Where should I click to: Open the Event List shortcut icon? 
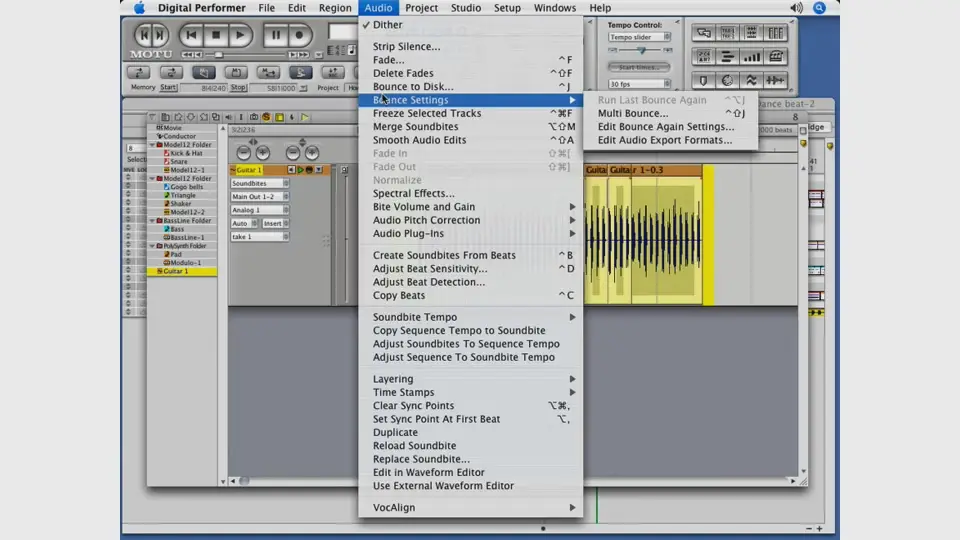tap(703, 56)
